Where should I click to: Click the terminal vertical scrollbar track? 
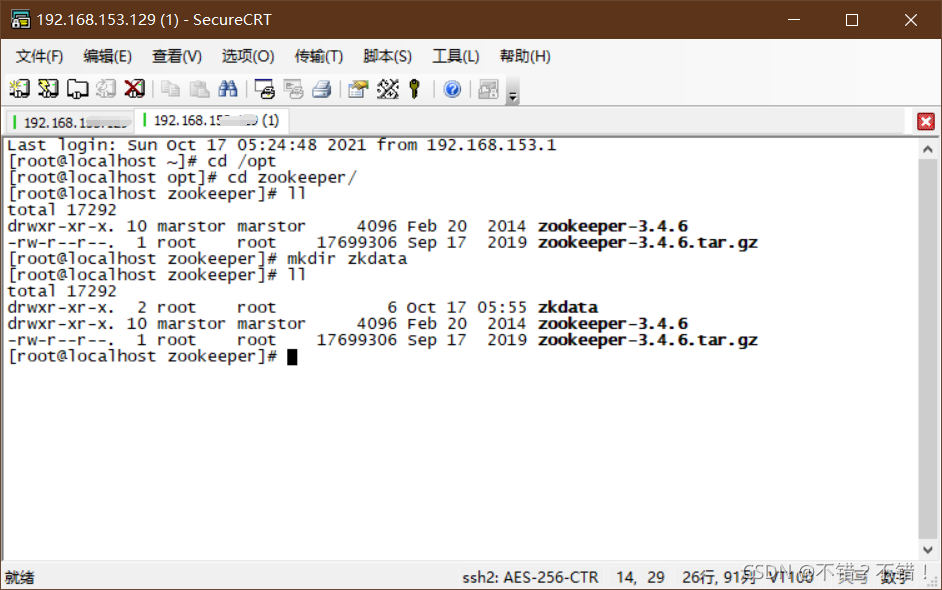(928, 348)
